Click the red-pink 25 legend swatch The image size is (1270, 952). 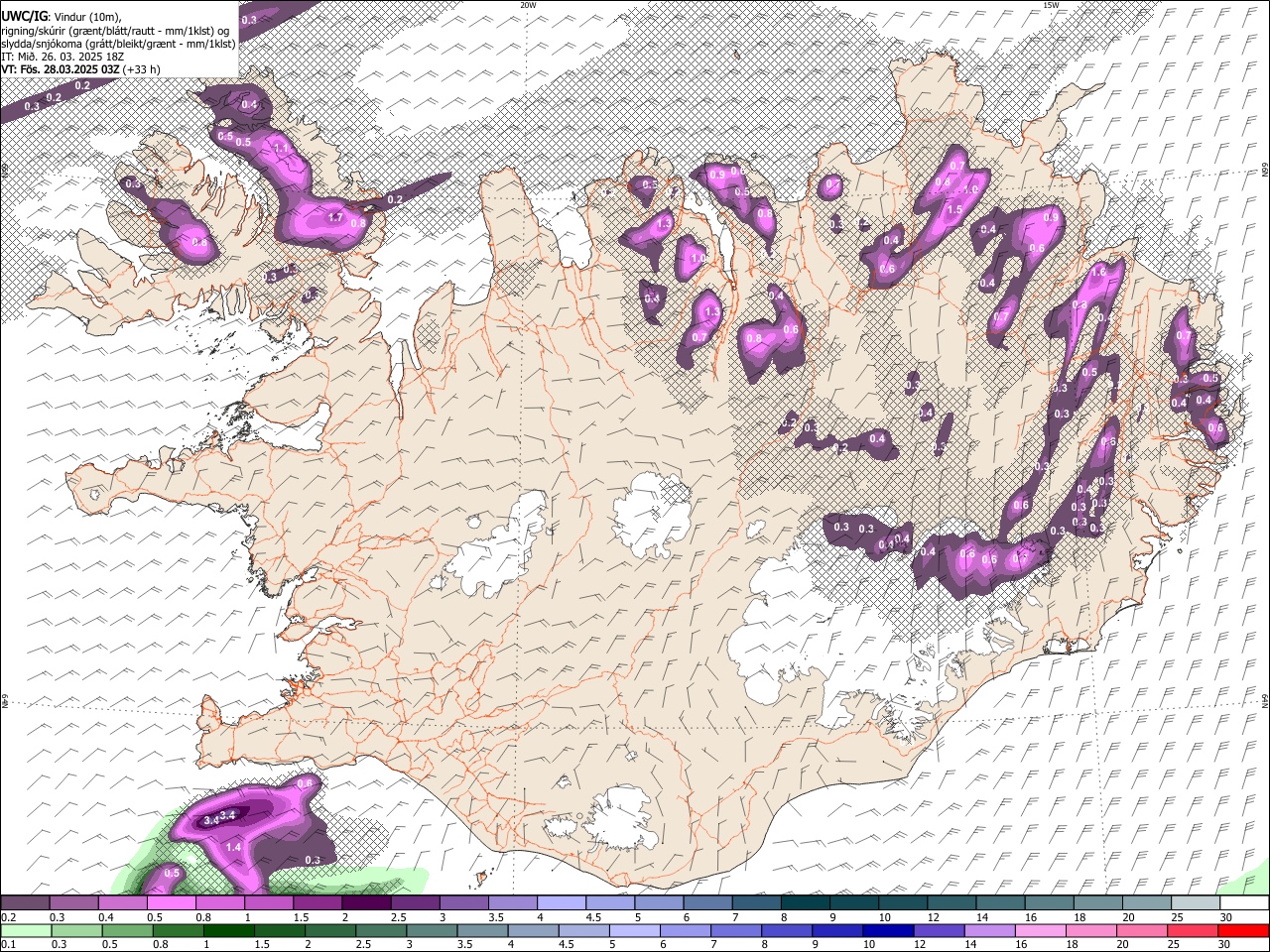[x=1195, y=930]
